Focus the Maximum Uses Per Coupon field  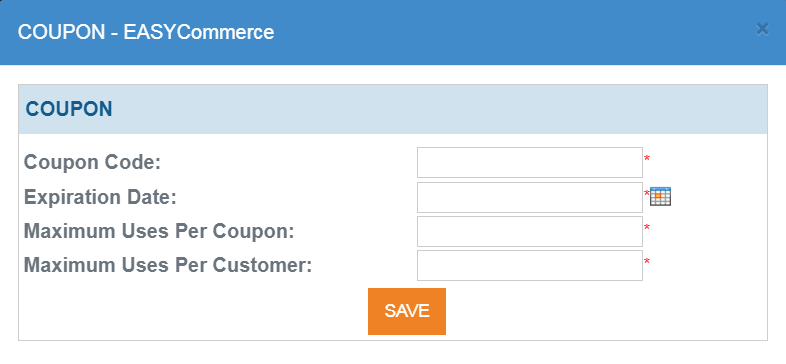[530, 231]
